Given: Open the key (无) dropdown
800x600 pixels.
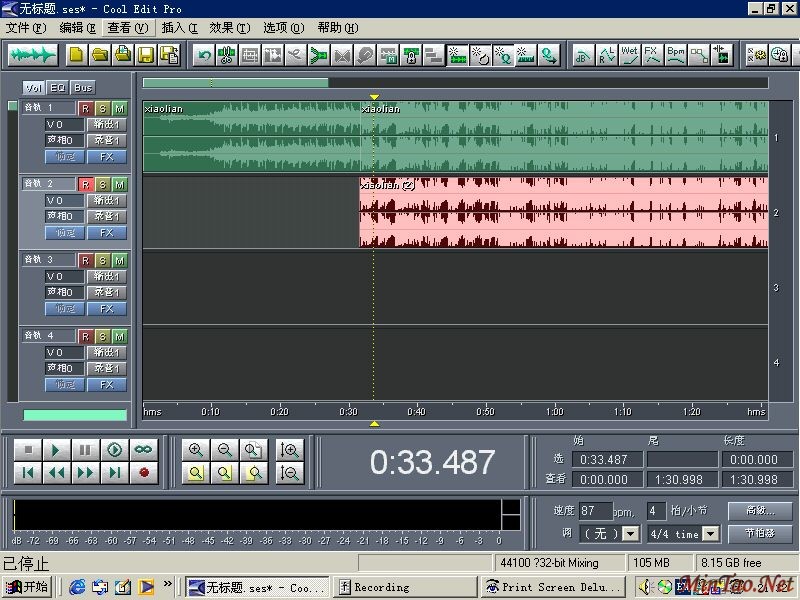Looking at the screenshot, I should click(x=630, y=534).
